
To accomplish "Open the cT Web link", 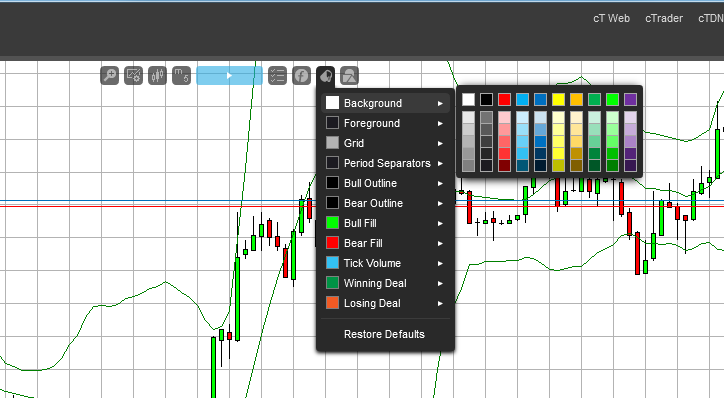I will [611, 18].
